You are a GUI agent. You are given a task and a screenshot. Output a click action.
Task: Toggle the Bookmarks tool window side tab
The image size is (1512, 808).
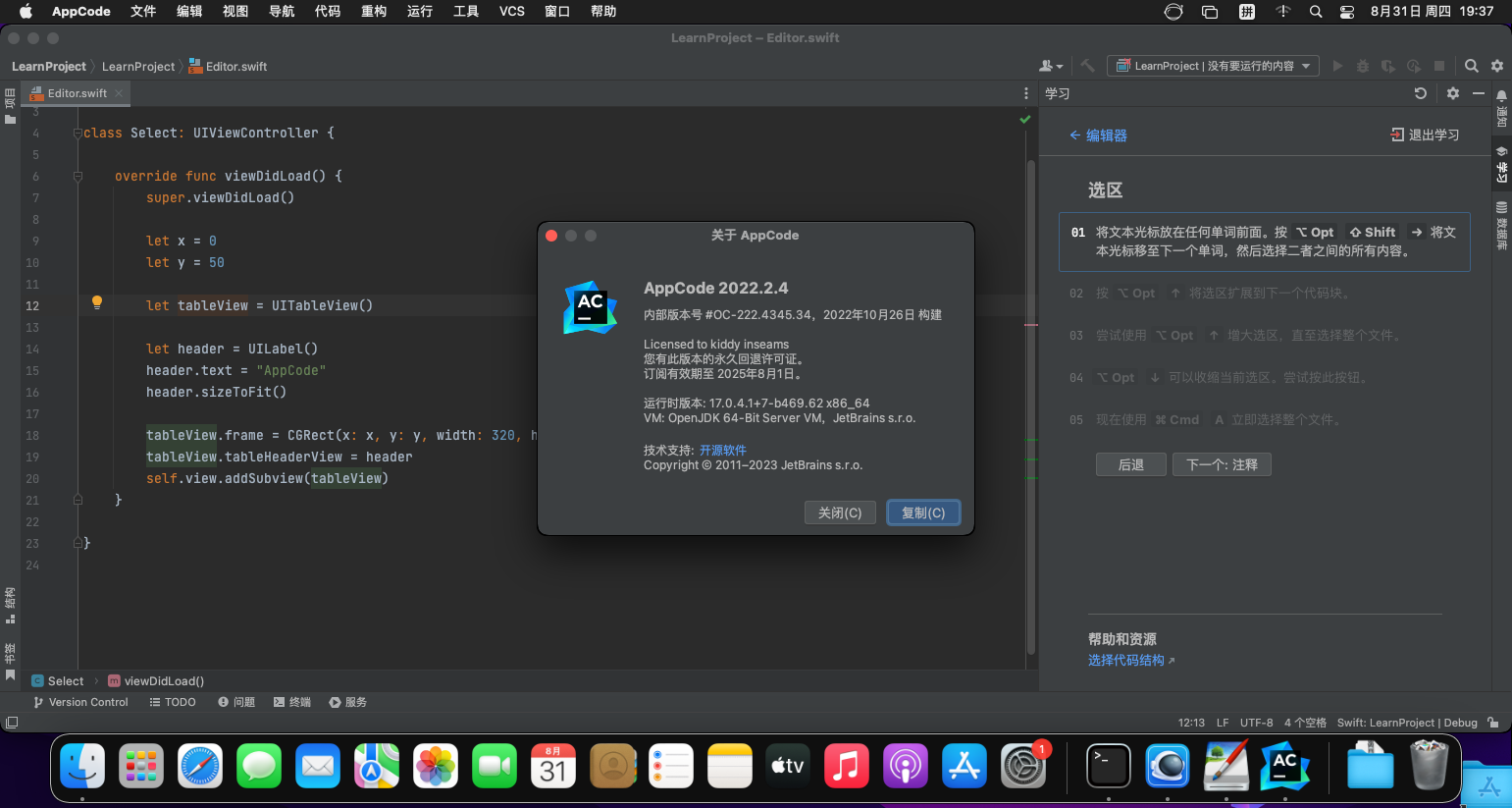10,663
